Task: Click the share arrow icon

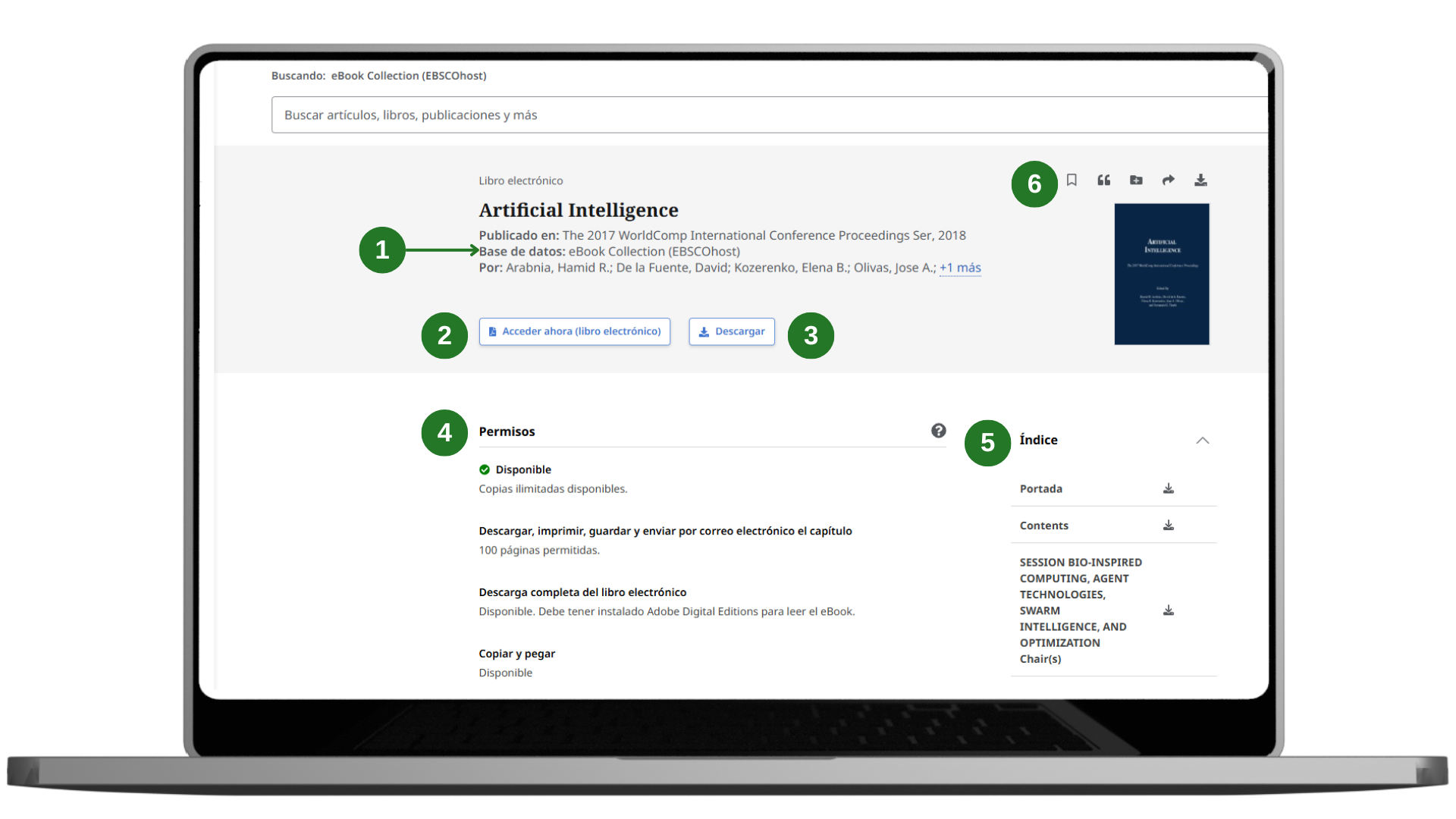Action: point(1169,180)
